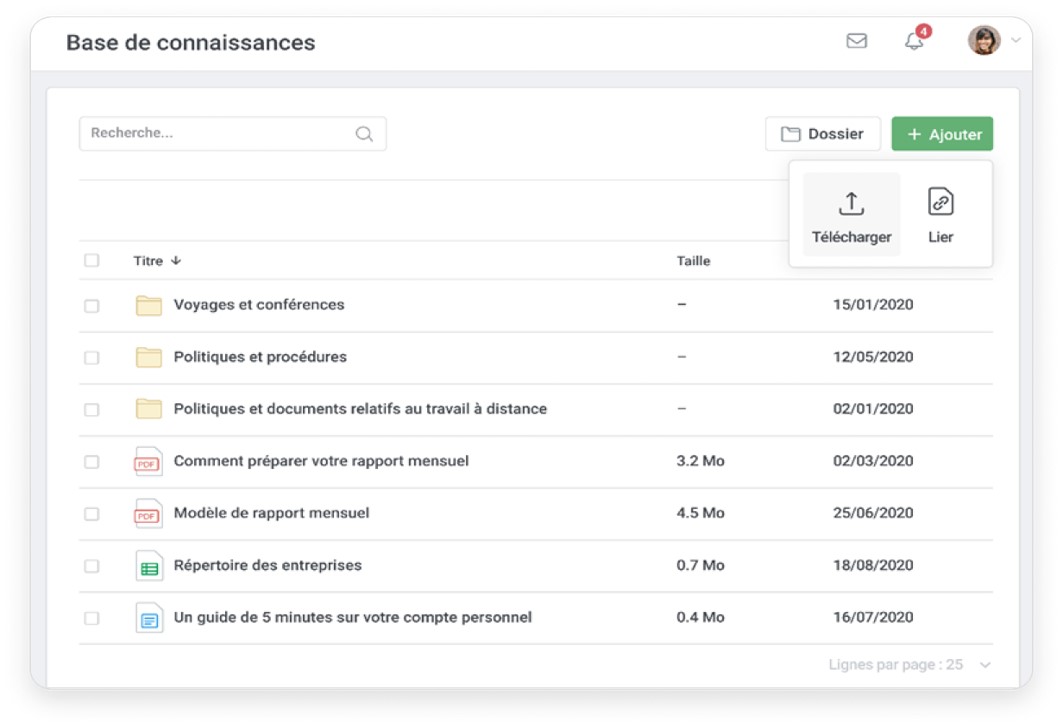The image size is (1063, 727).
Task: Click the Dossier button
Action: click(822, 134)
